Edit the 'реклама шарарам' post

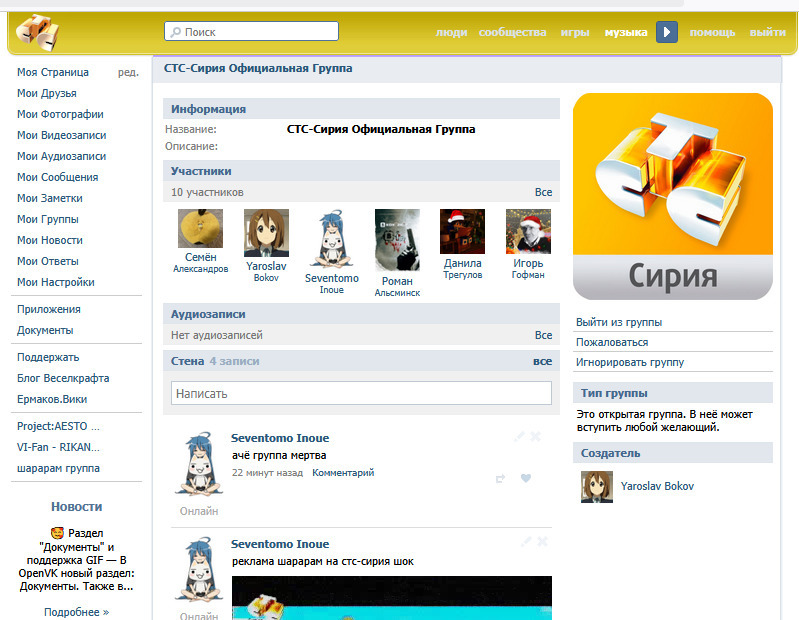point(526,542)
